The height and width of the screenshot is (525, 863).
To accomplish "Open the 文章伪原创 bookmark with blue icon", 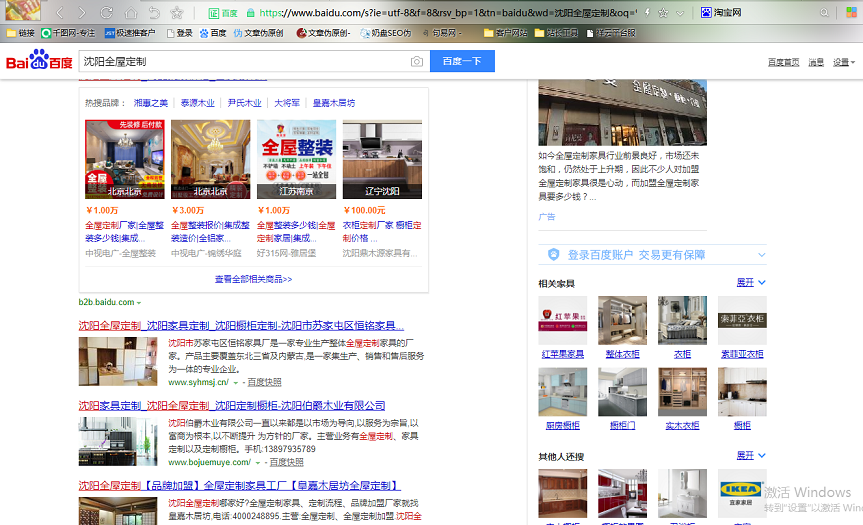I will [258, 33].
